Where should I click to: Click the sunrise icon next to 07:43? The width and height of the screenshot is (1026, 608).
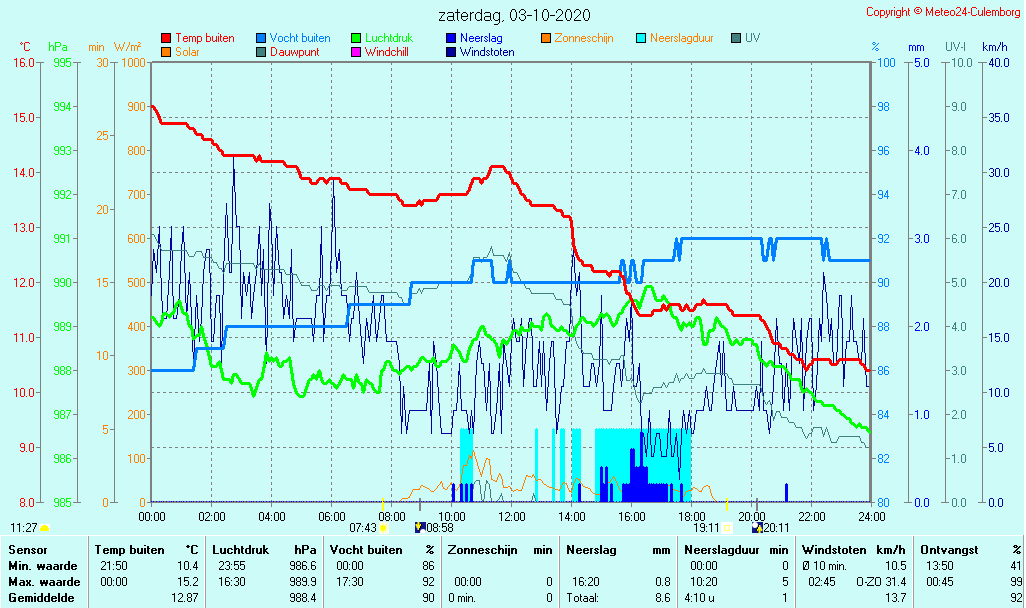[x=383, y=527]
